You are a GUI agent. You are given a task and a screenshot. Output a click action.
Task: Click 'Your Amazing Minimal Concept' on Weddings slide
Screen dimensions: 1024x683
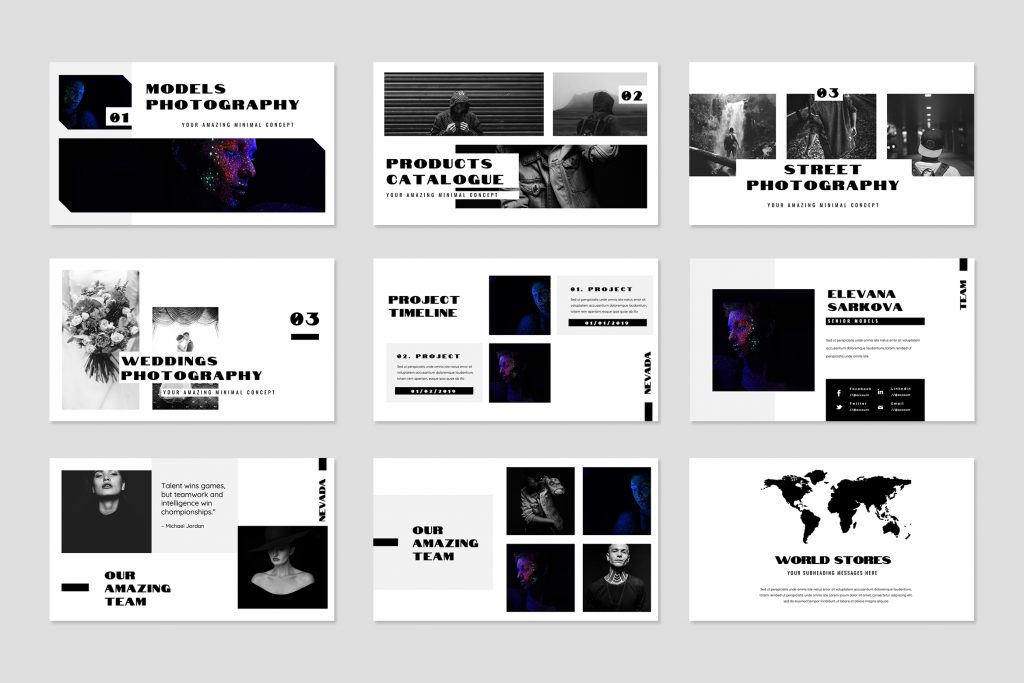(x=219, y=392)
